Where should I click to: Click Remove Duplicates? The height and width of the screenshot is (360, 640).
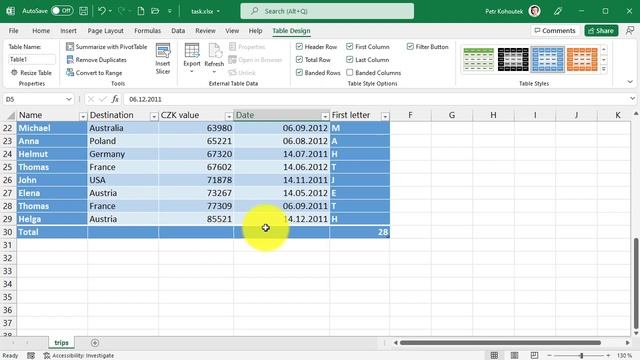tap(96, 60)
